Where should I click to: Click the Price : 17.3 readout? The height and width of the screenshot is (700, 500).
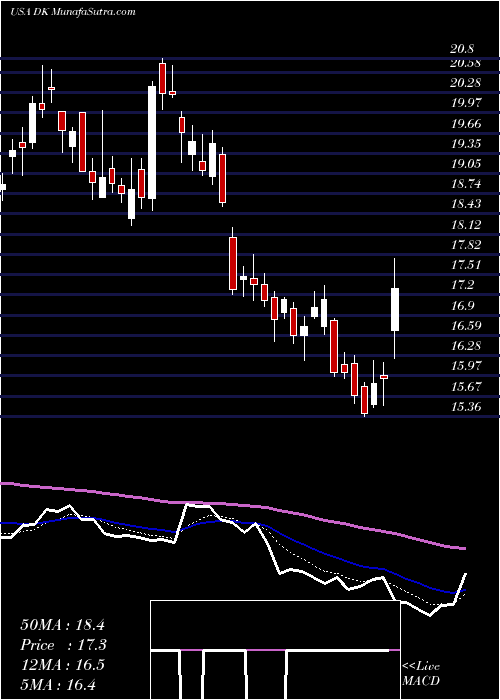coord(63,645)
